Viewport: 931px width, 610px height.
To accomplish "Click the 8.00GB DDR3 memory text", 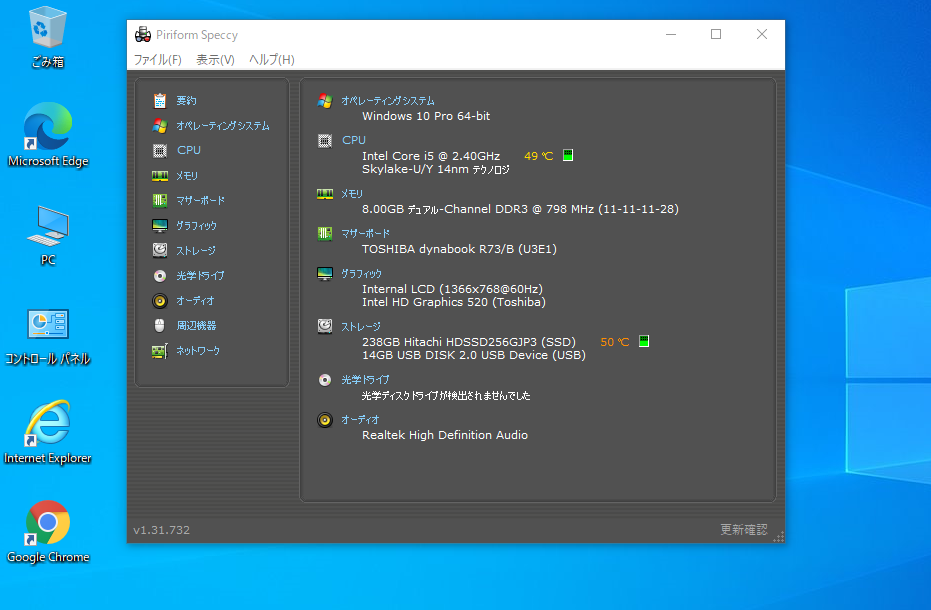I will click(x=520, y=209).
